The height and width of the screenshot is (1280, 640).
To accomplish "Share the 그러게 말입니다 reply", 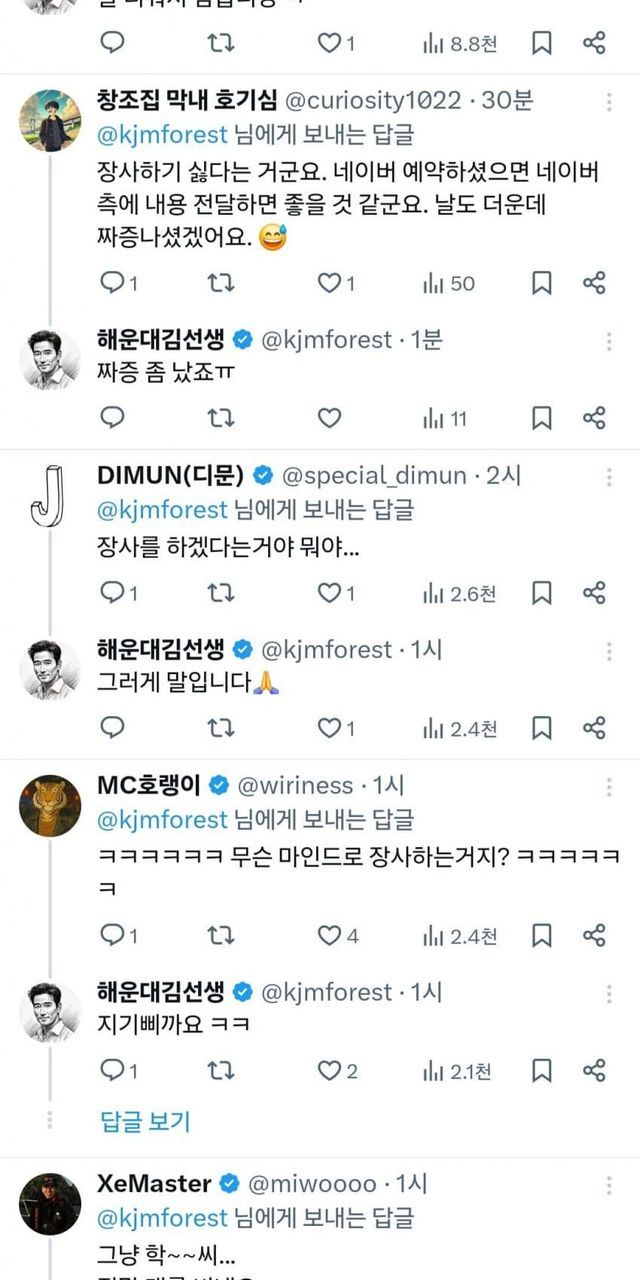I will click(x=594, y=728).
